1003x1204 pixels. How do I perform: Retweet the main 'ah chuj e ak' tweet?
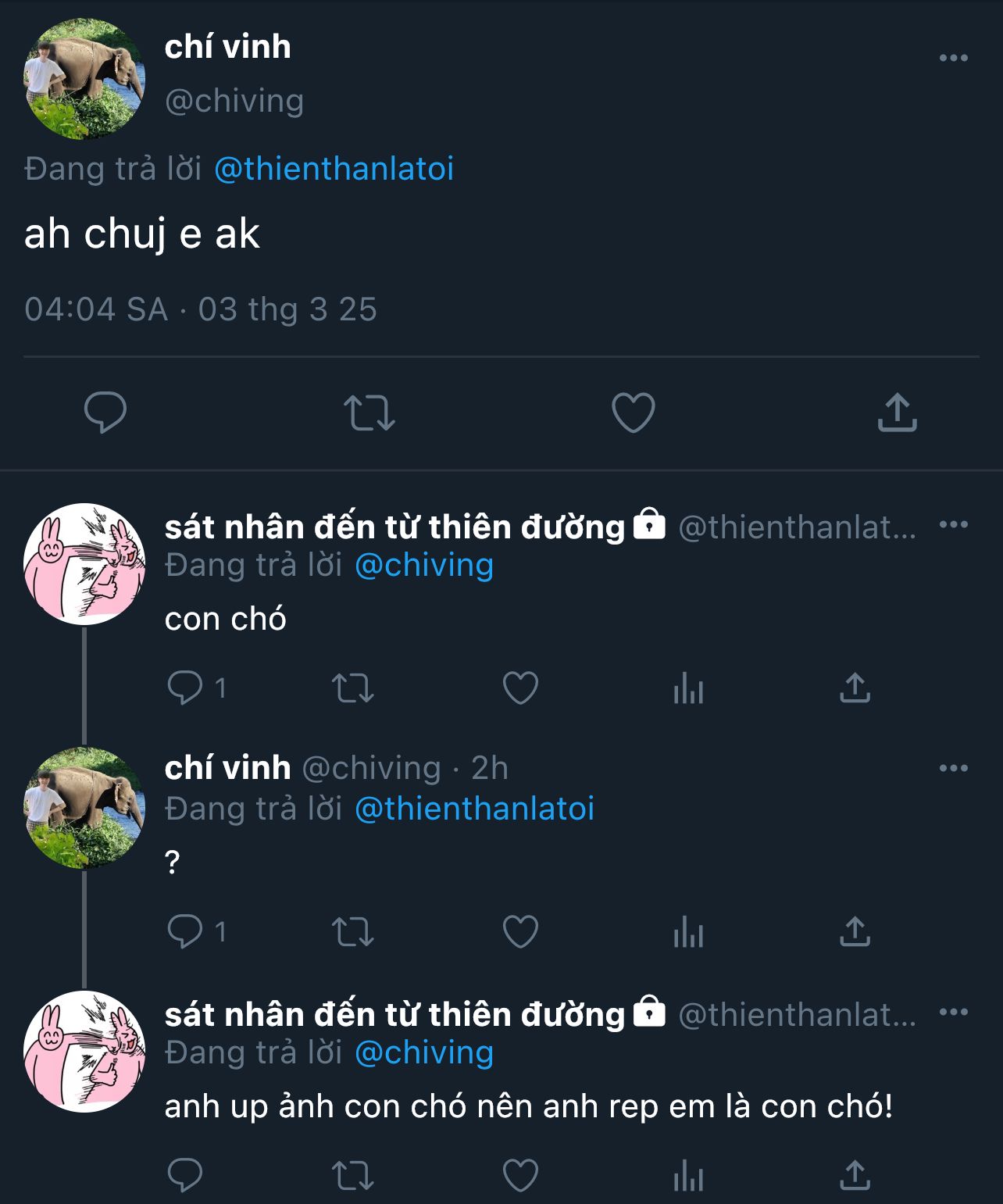pyautogui.click(x=369, y=413)
